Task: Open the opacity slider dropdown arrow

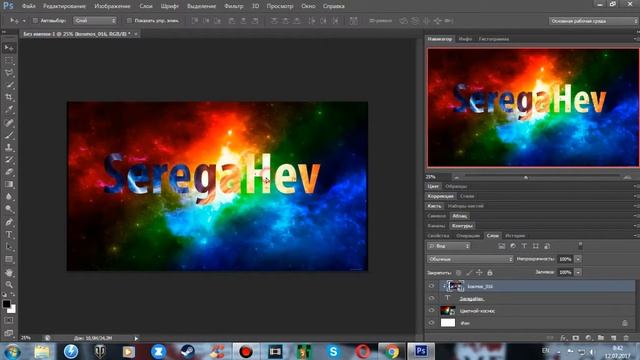Action: (x=578, y=259)
